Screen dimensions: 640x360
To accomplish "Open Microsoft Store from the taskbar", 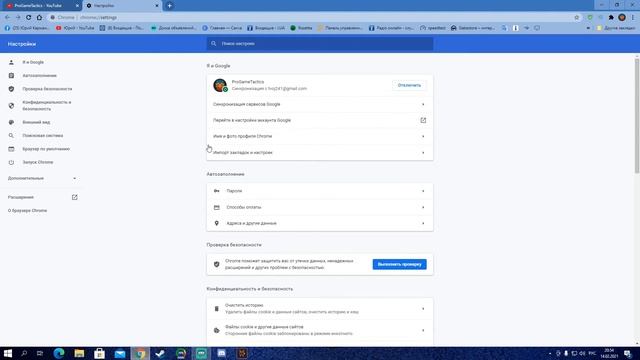I will coord(100,353).
